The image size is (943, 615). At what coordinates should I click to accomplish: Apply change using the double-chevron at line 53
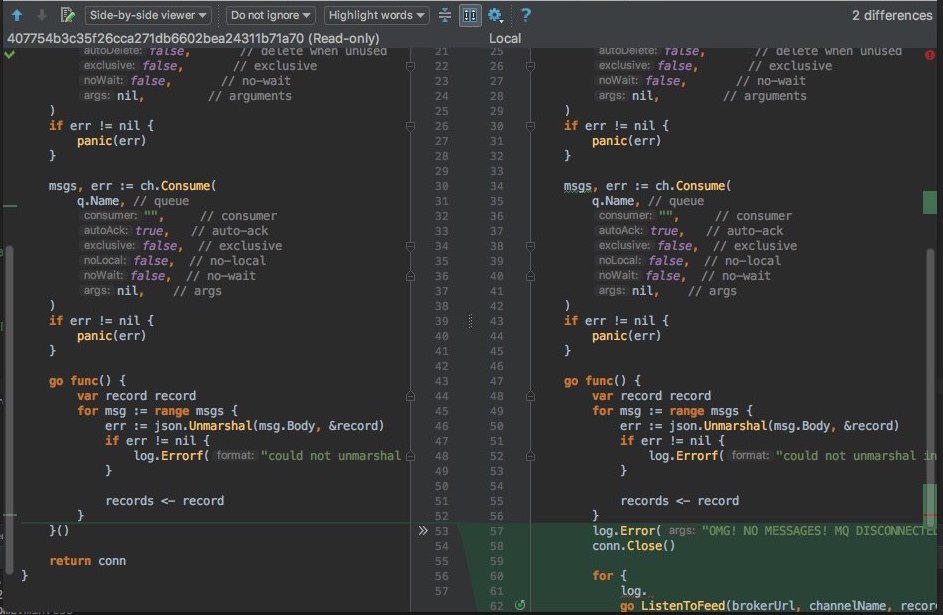(423, 530)
